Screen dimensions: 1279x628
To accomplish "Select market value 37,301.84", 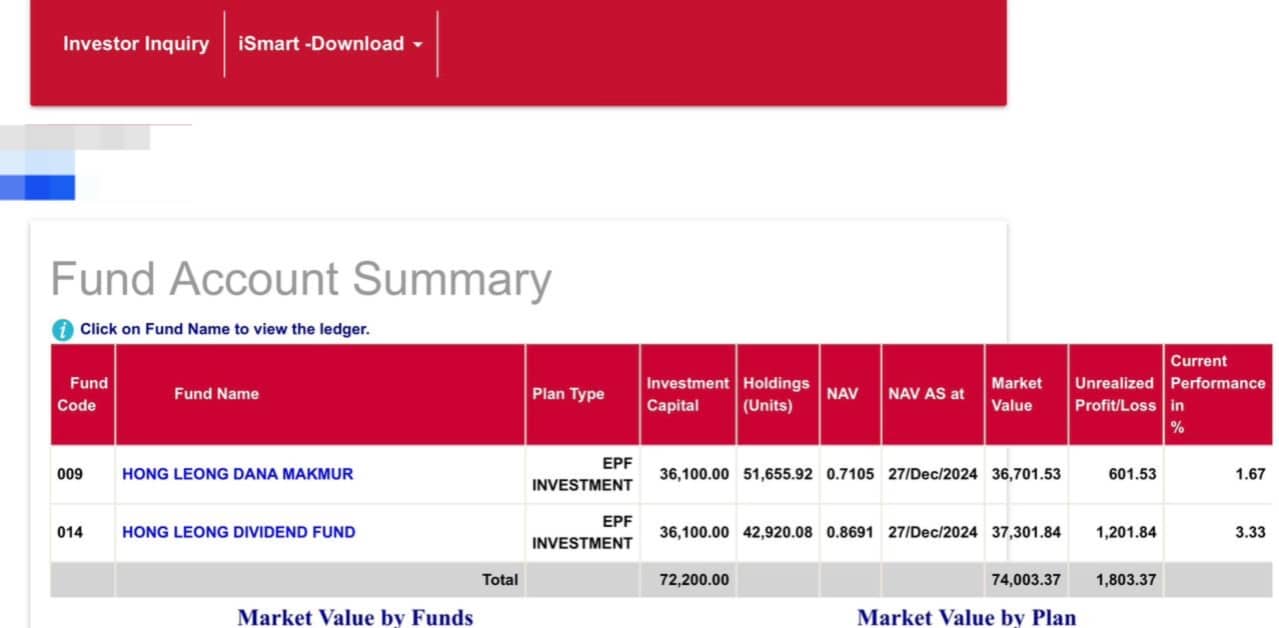I will click(1026, 532).
